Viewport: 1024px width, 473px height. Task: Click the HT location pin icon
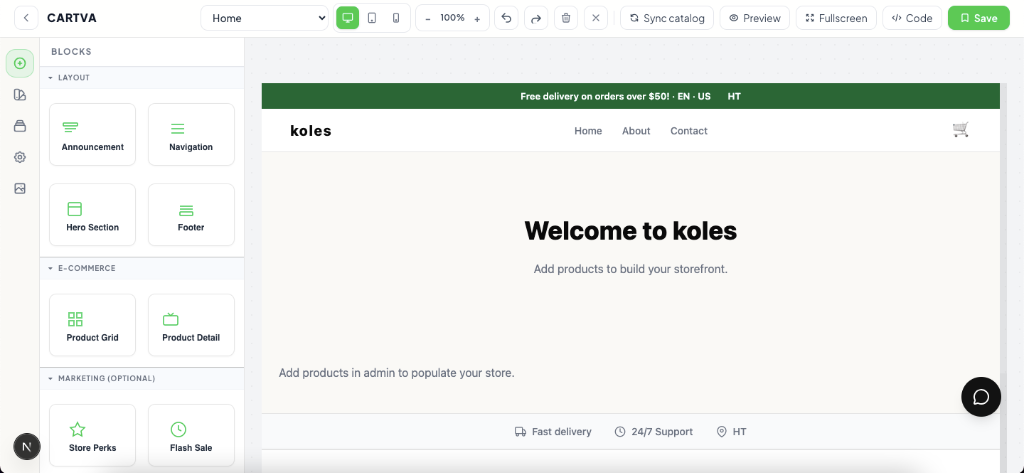coord(722,432)
